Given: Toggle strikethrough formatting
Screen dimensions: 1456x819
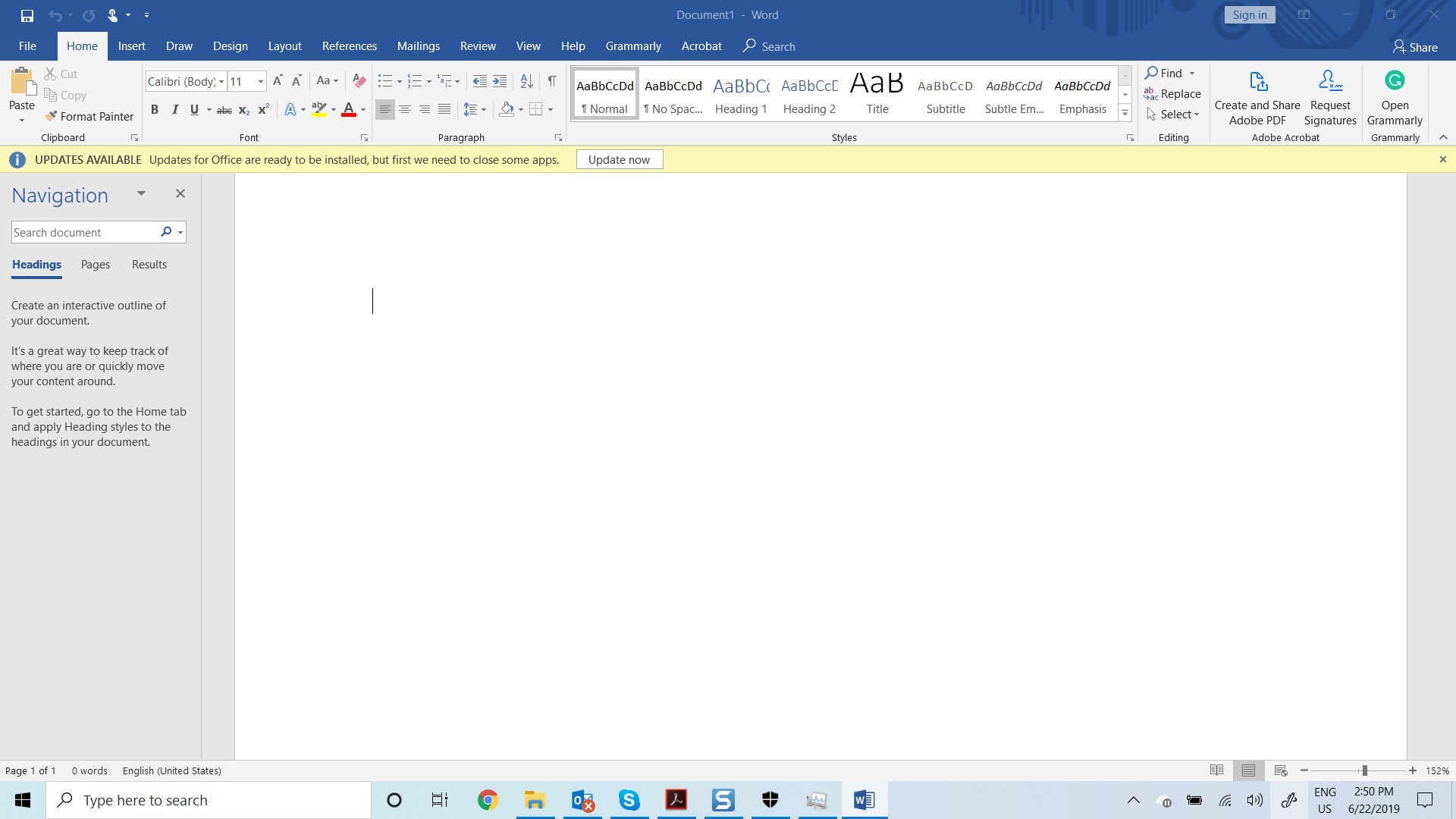Looking at the screenshot, I should (x=224, y=110).
